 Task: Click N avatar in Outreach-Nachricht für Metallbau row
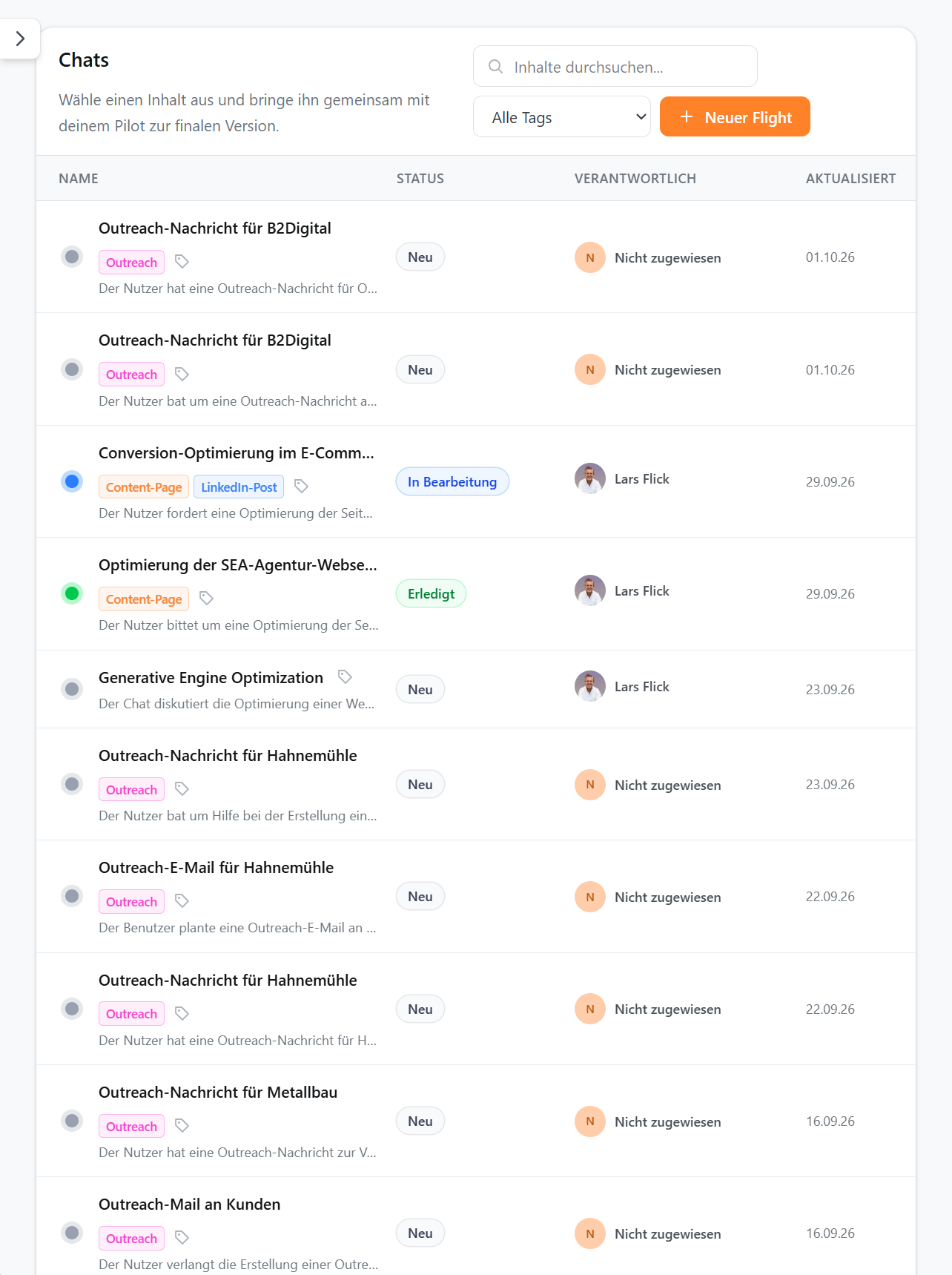[590, 1122]
